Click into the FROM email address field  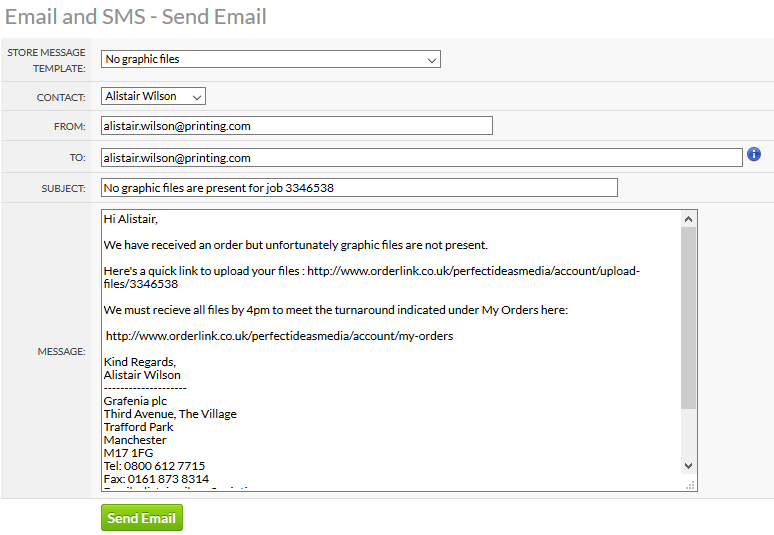pyautogui.click(x=297, y=126)
